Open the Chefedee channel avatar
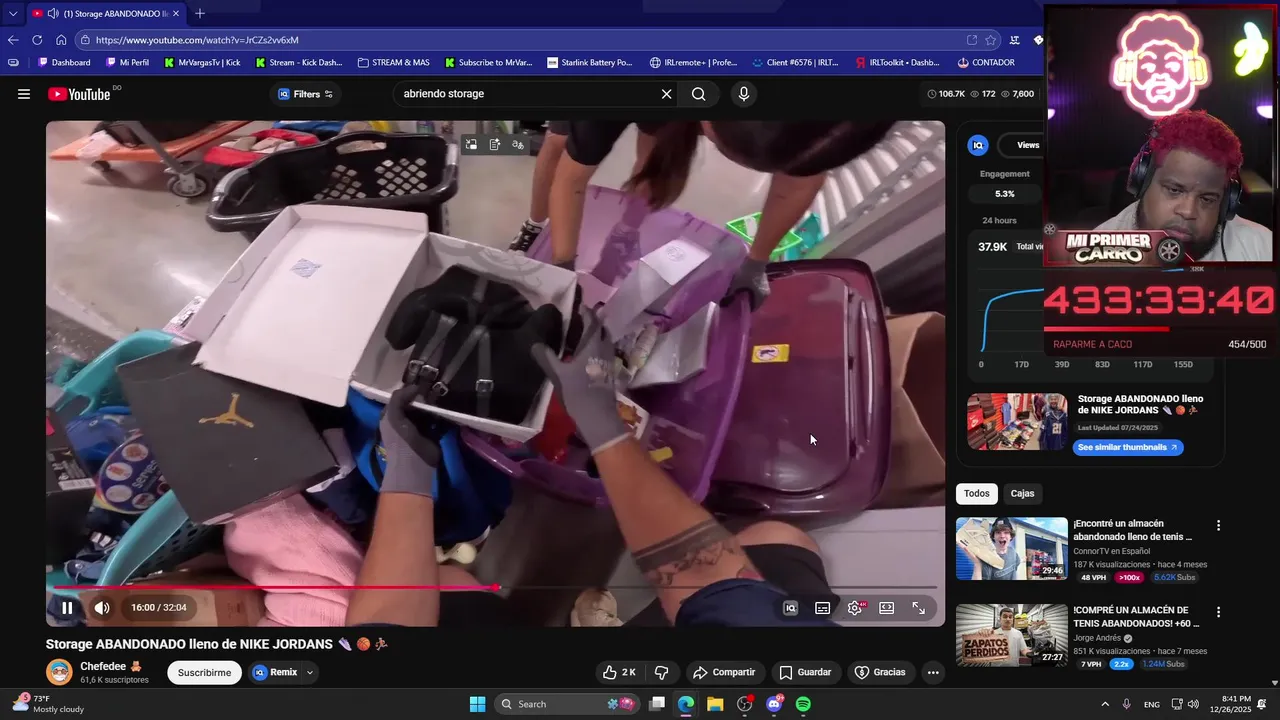Viewport: 1280px width, 720px height. tap(59, 672)
